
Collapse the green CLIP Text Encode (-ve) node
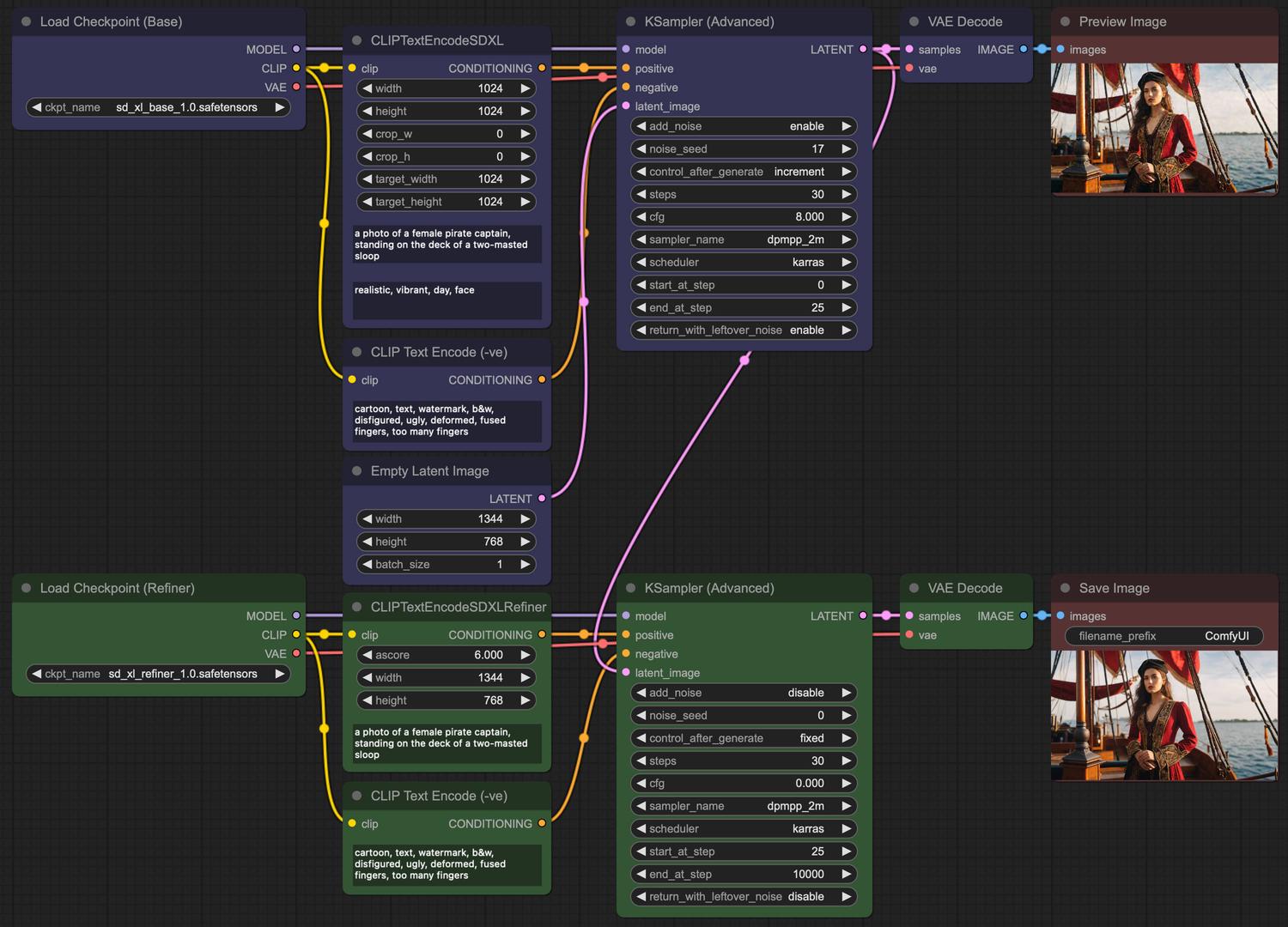click(x=356, y=796)
